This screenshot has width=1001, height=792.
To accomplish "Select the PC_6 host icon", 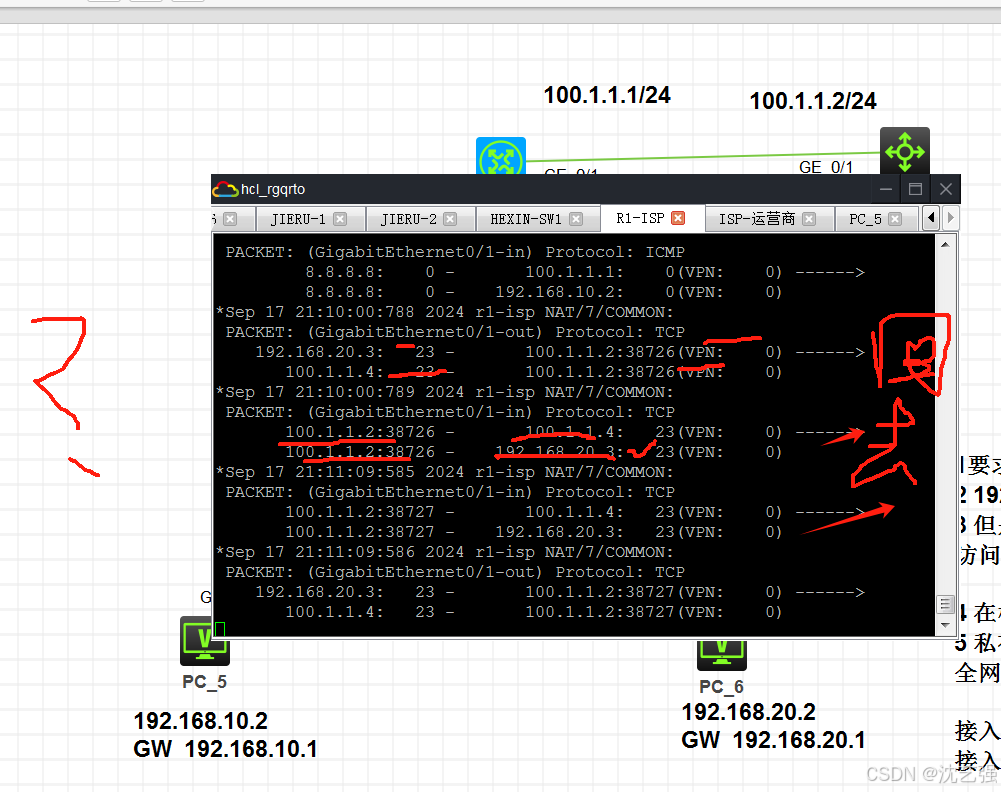I will pos(721,655).
